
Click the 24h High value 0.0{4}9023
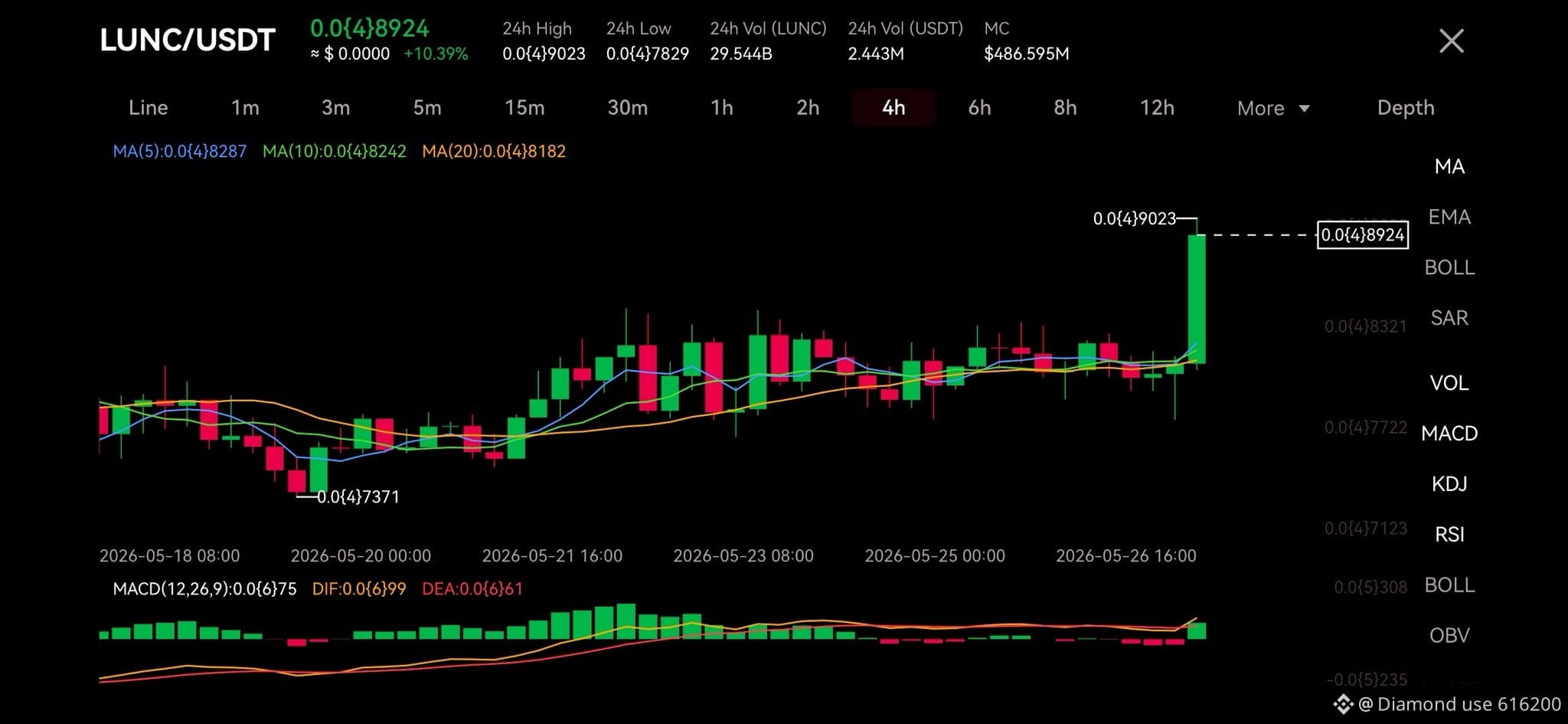[x=544, y=54]
